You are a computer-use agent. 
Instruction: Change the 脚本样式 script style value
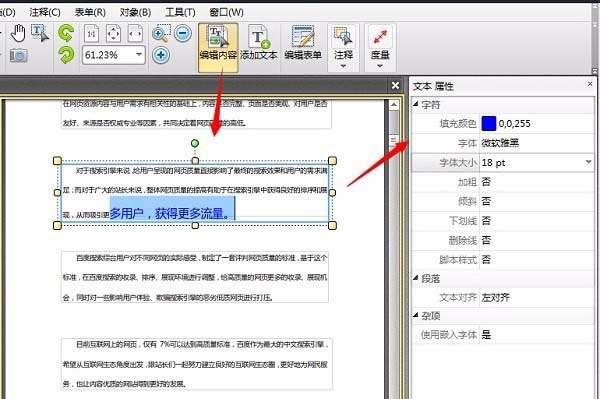click(486, 260)
